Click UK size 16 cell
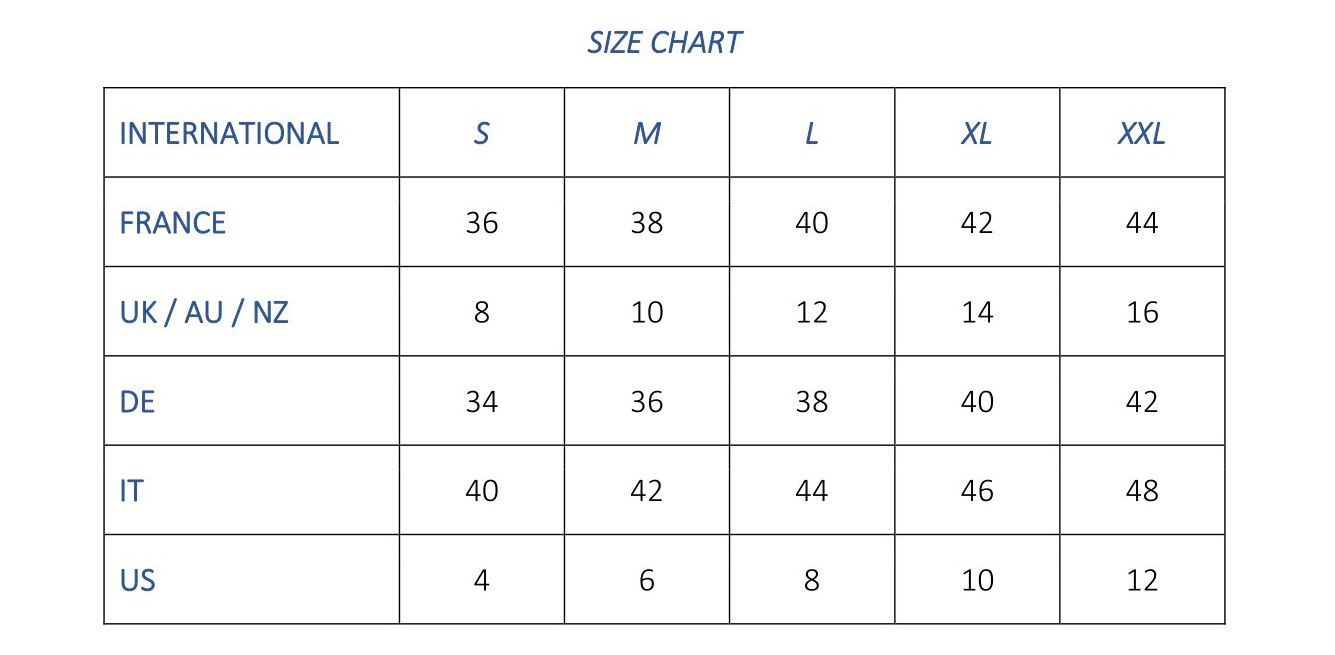 pyautogui.click(x=1142, y=312)
